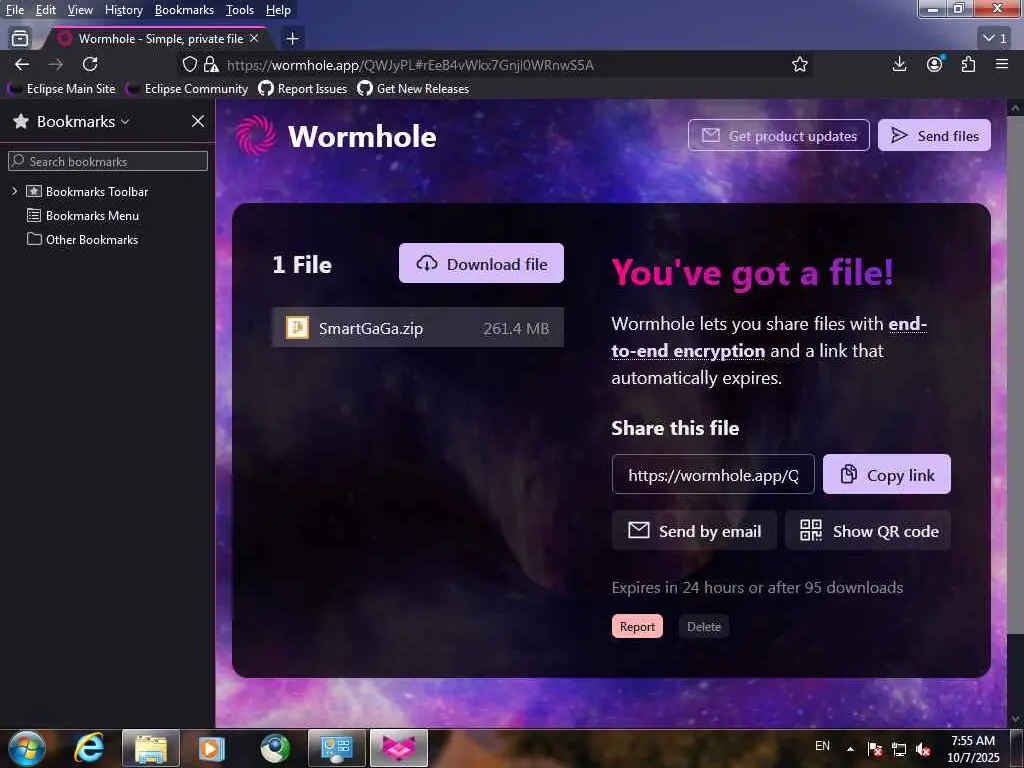Open the Eclipse Main Site bookmark
1024x768 pixels.
pyautogui.click(x=61, y=88)
